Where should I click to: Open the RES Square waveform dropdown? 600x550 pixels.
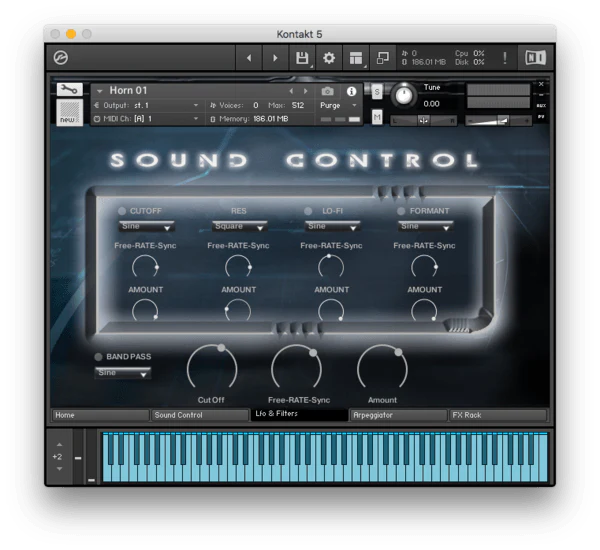point(240,227)
